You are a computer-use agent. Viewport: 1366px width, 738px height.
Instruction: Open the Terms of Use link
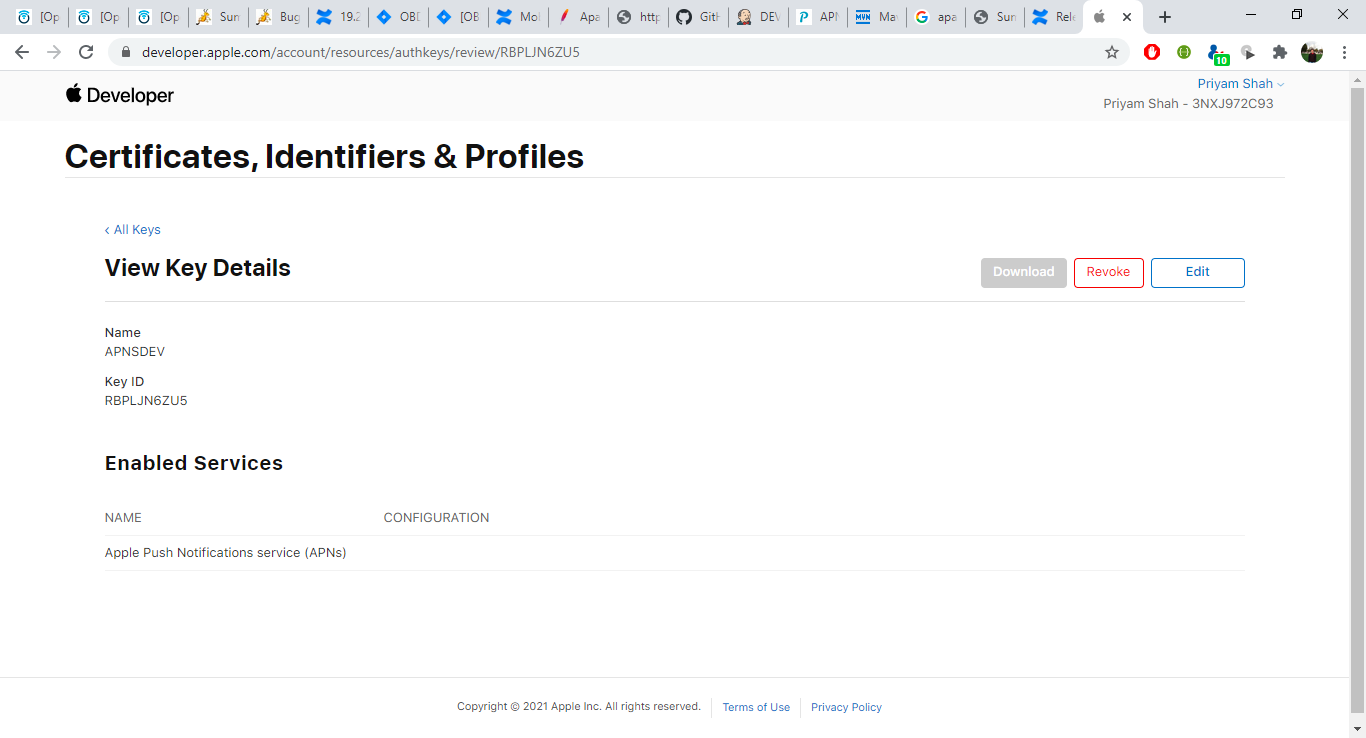coord(756,707)
